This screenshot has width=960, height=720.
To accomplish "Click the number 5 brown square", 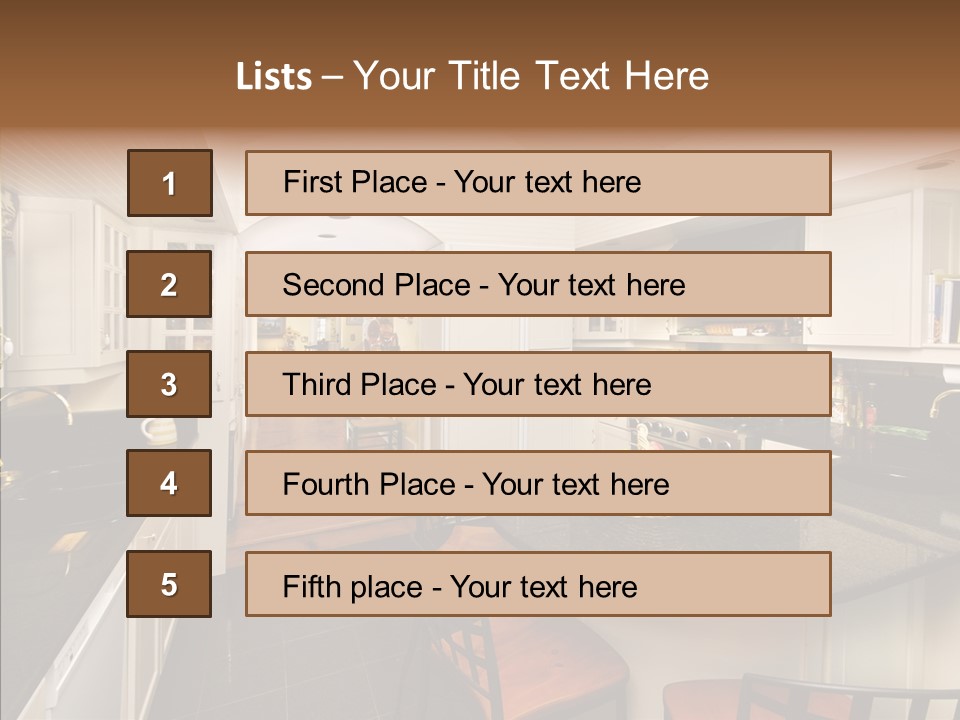I will (169, 584).
